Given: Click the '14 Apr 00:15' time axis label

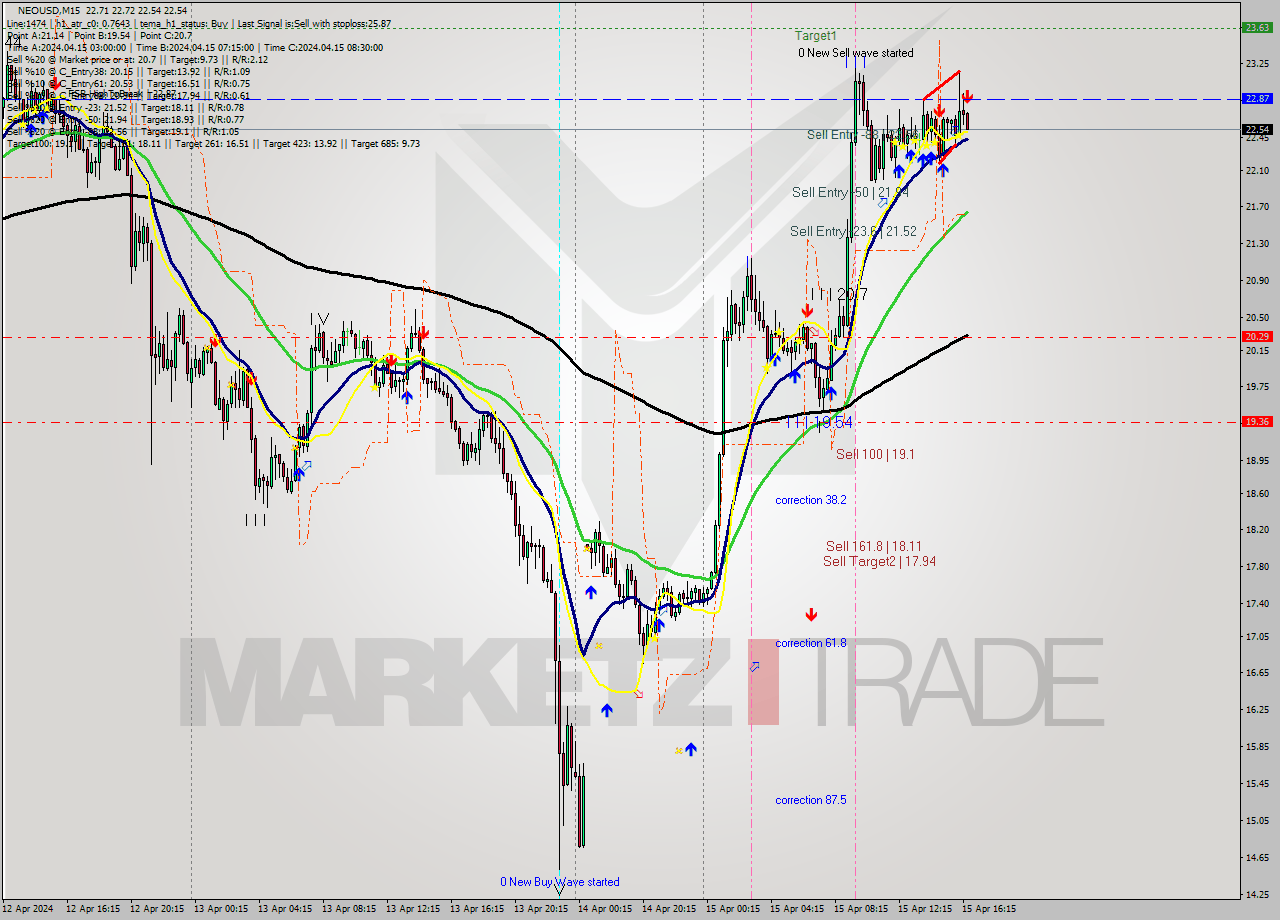Looking at the screenshot, I should (x=605, y=909).
